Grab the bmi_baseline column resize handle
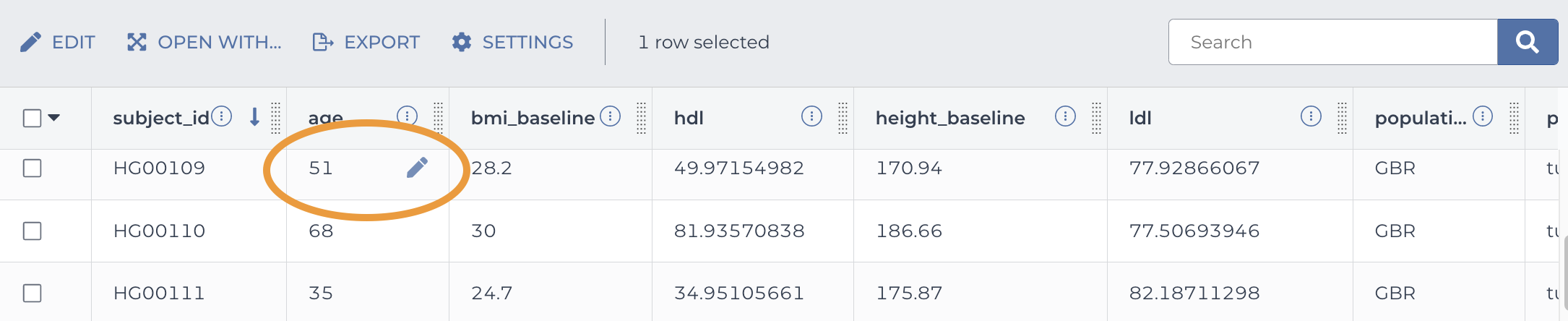The width and height of the screenshot is (1568, 321). pos(641,118)
